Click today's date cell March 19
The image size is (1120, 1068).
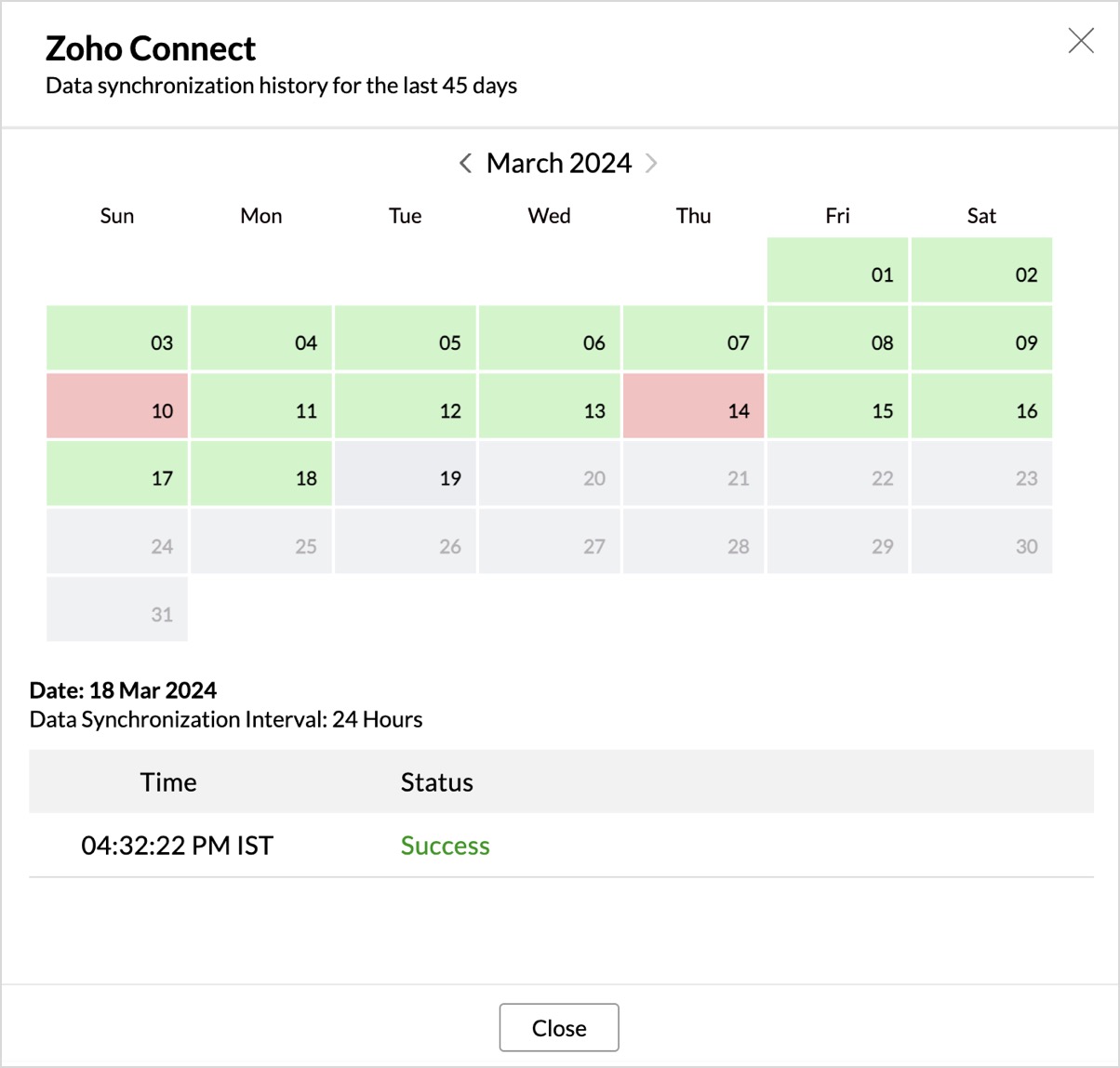tap(406, 474)
